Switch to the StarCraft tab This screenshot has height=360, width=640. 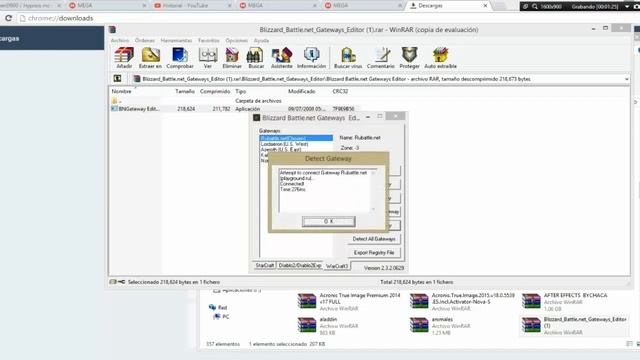[264, 266]
